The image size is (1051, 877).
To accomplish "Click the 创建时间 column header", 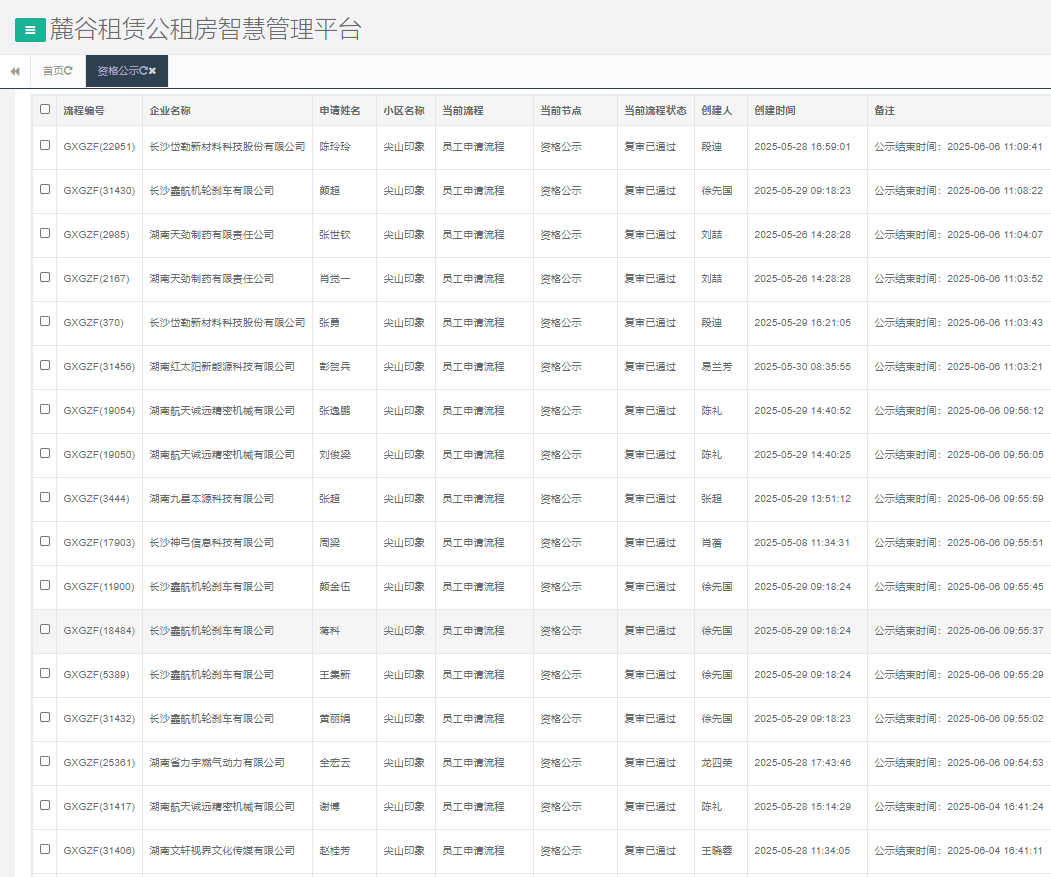I will (775, 111).
